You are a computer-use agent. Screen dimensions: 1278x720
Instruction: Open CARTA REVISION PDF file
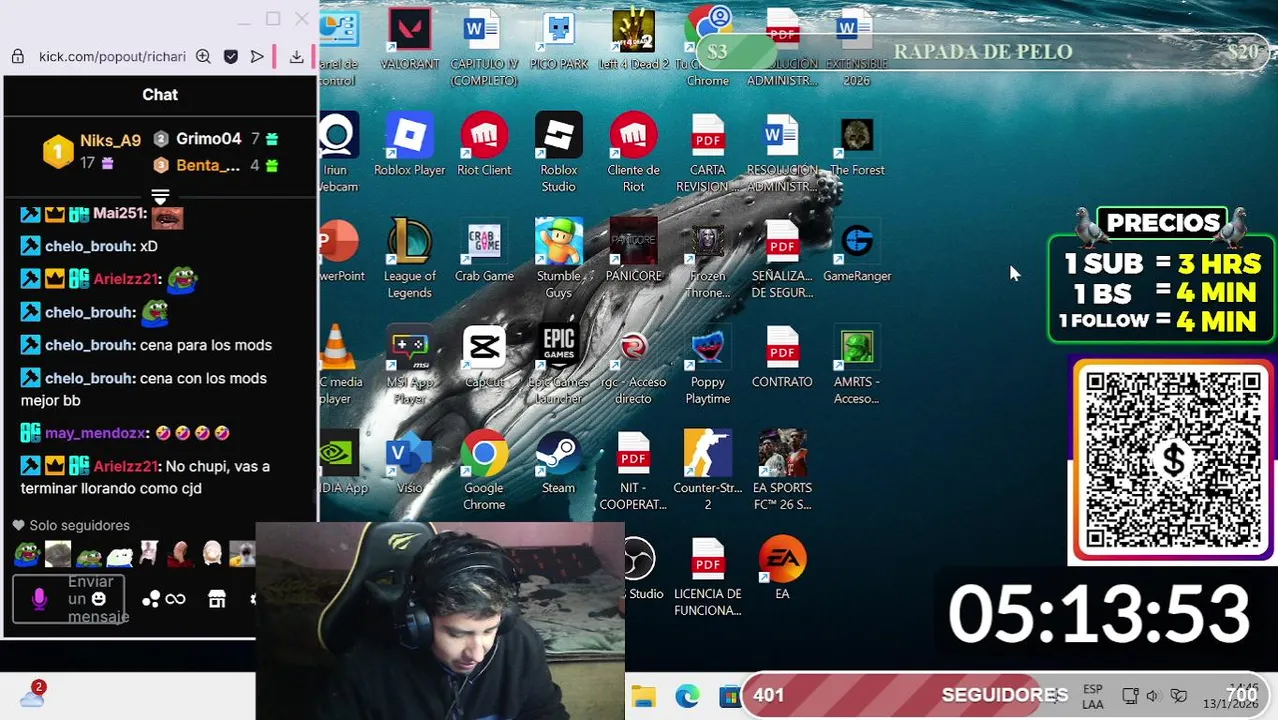click(x=708, y=154)
